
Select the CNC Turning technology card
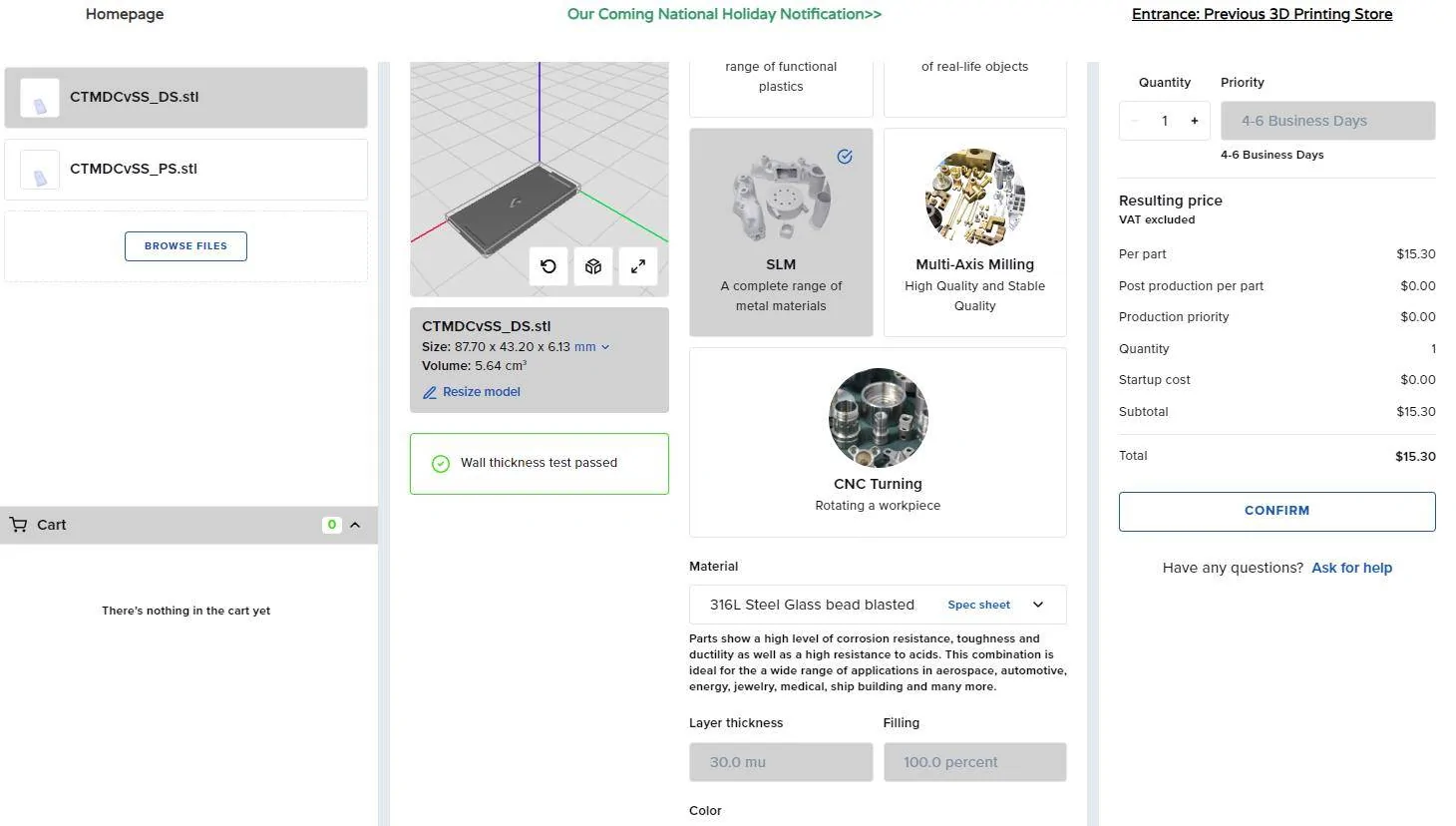879,442
